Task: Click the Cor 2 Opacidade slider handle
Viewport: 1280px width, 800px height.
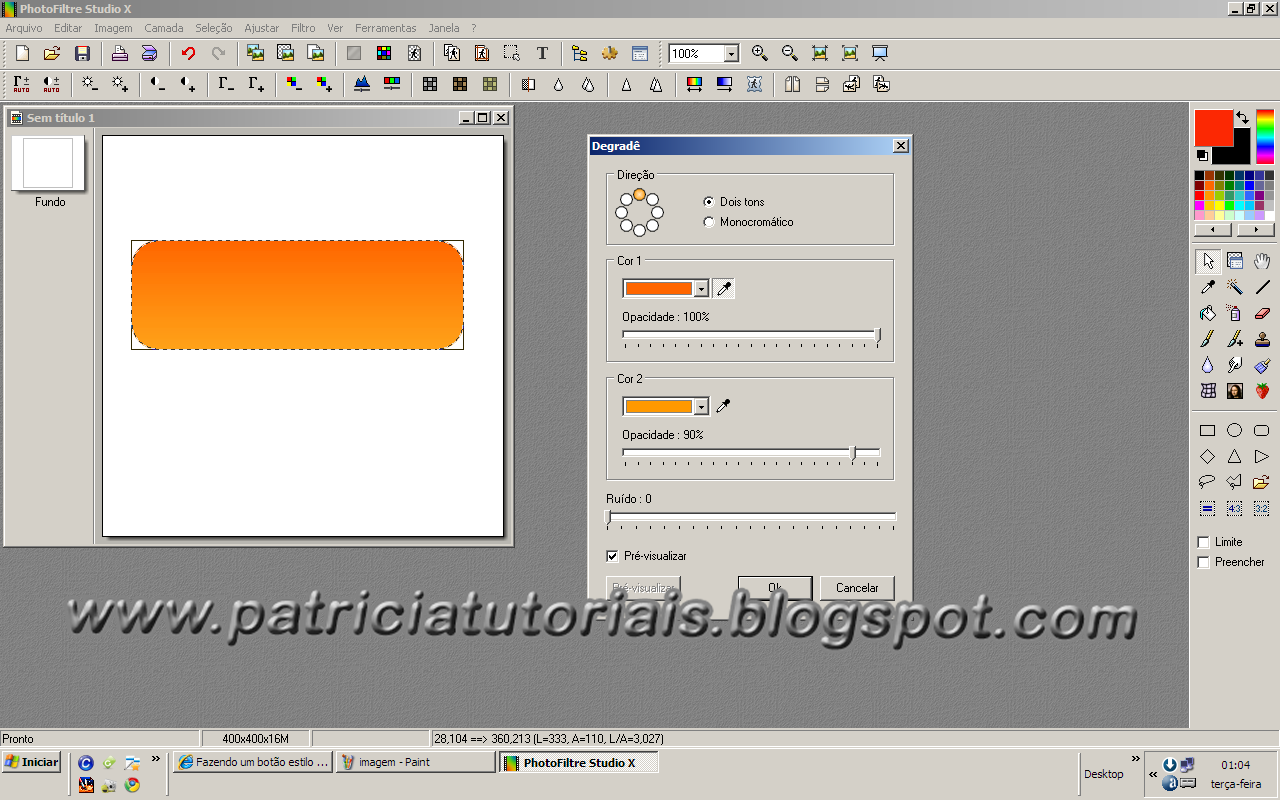Action: [853, 453]
